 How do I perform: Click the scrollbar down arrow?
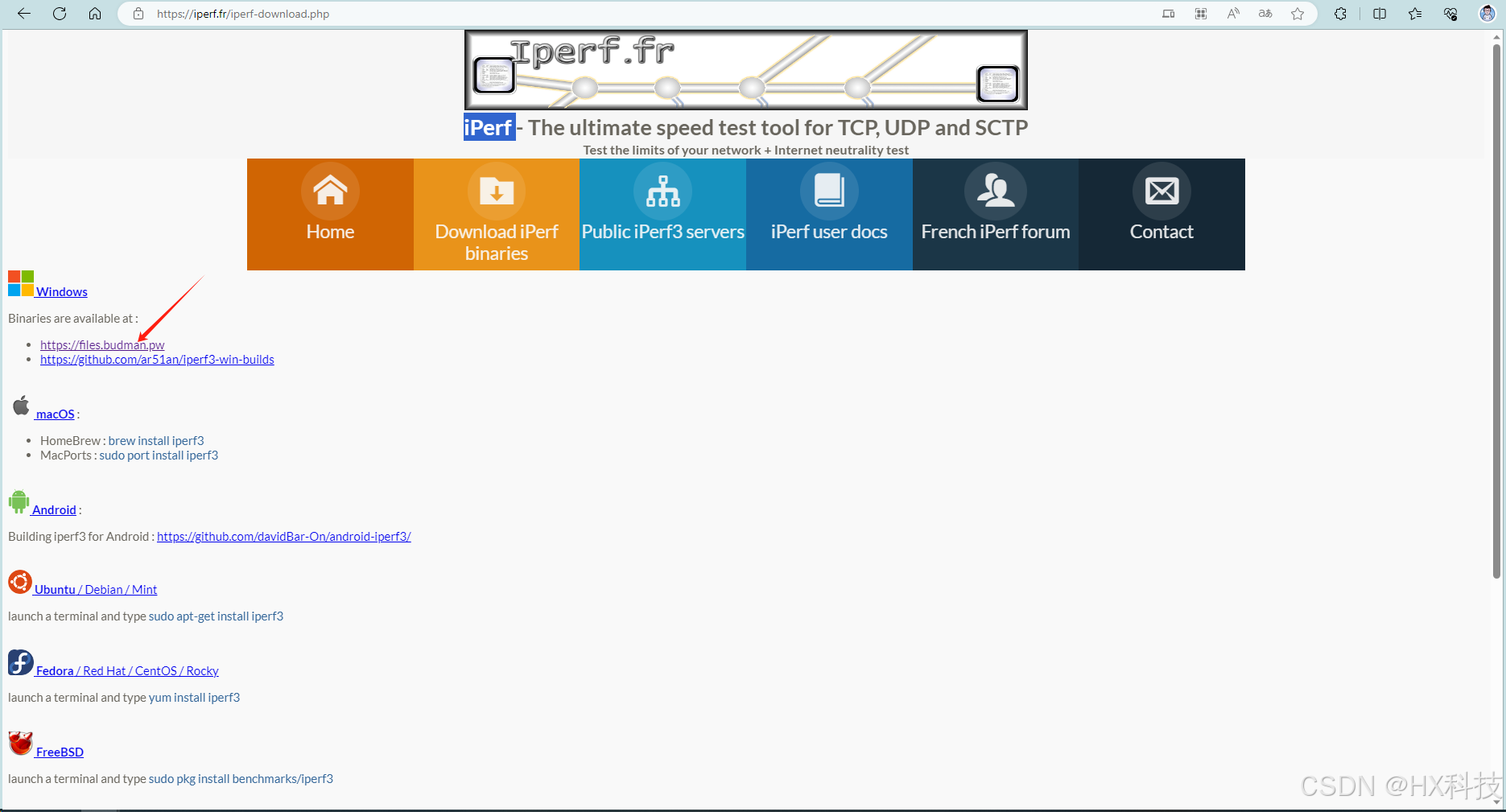1496,802
